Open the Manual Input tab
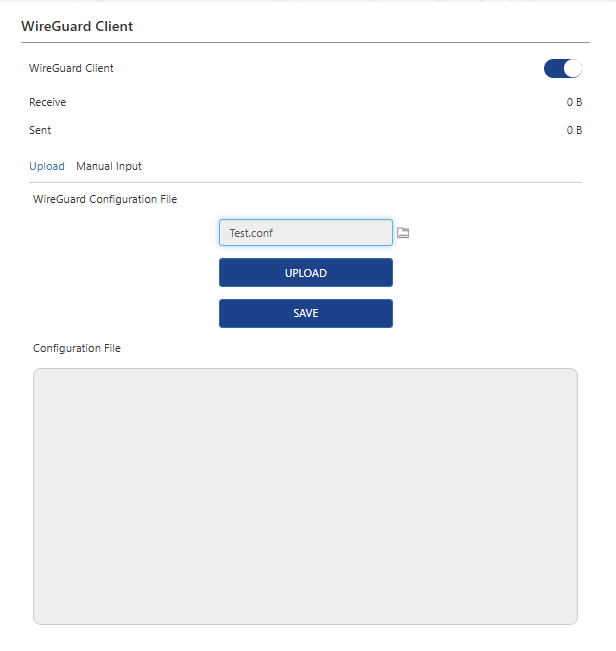 tap(109, 166)
